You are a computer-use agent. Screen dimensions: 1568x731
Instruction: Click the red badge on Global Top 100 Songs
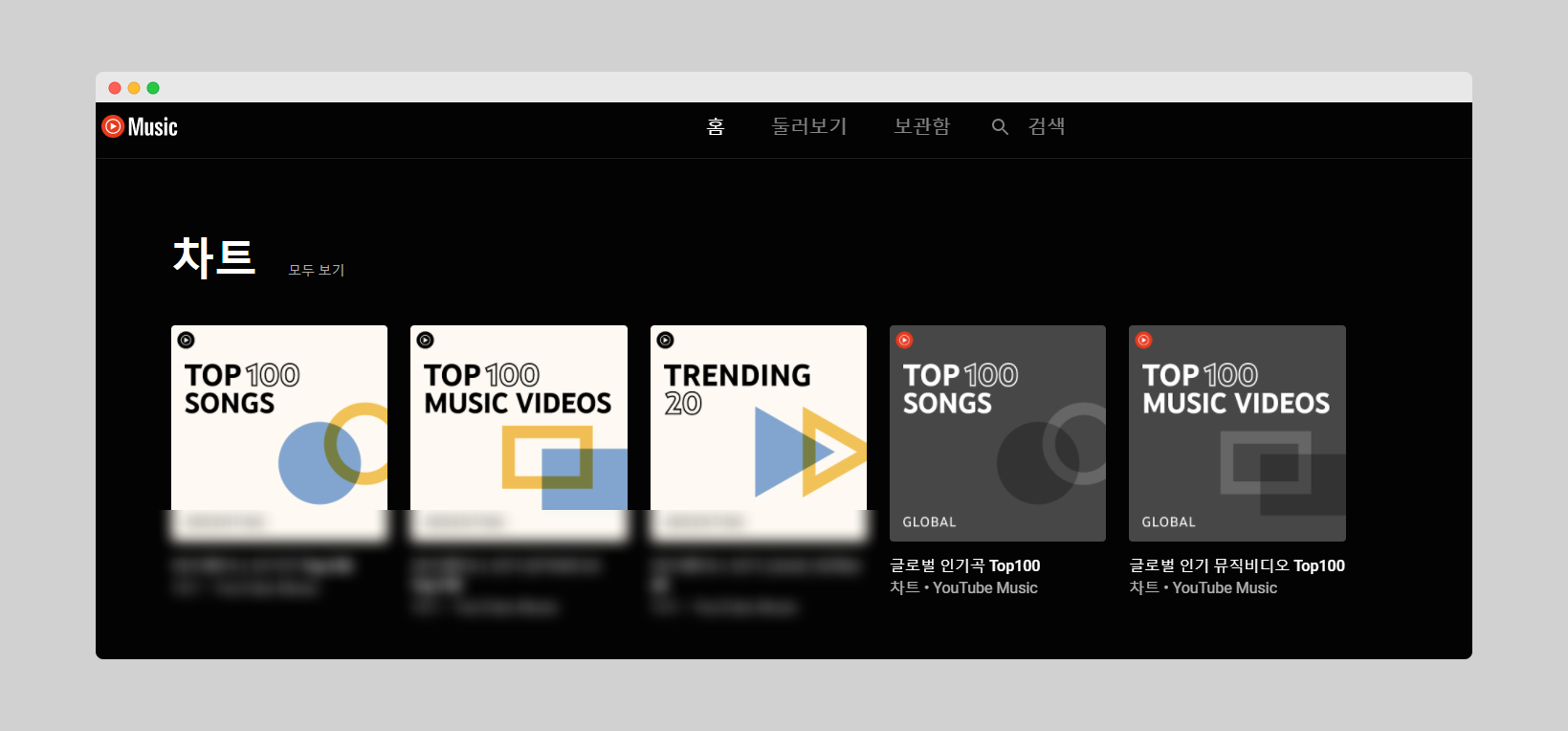pyautogui.click(x=904, y=340)
